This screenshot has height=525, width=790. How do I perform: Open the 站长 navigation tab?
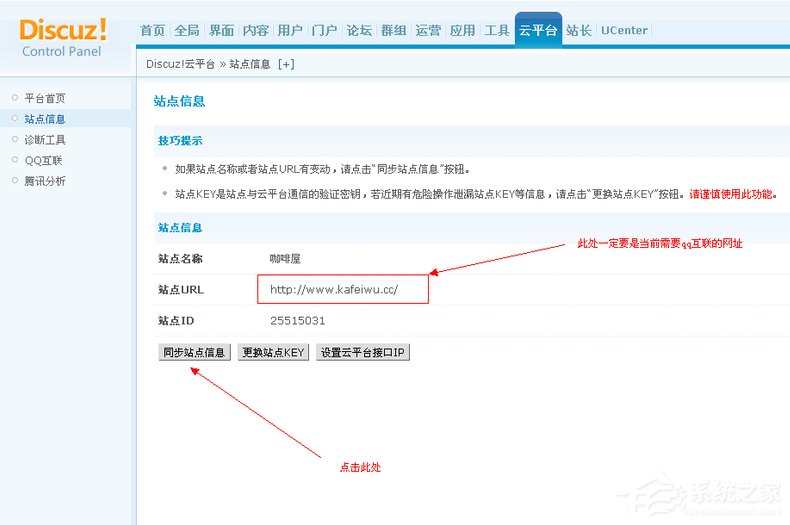point(578,30)
